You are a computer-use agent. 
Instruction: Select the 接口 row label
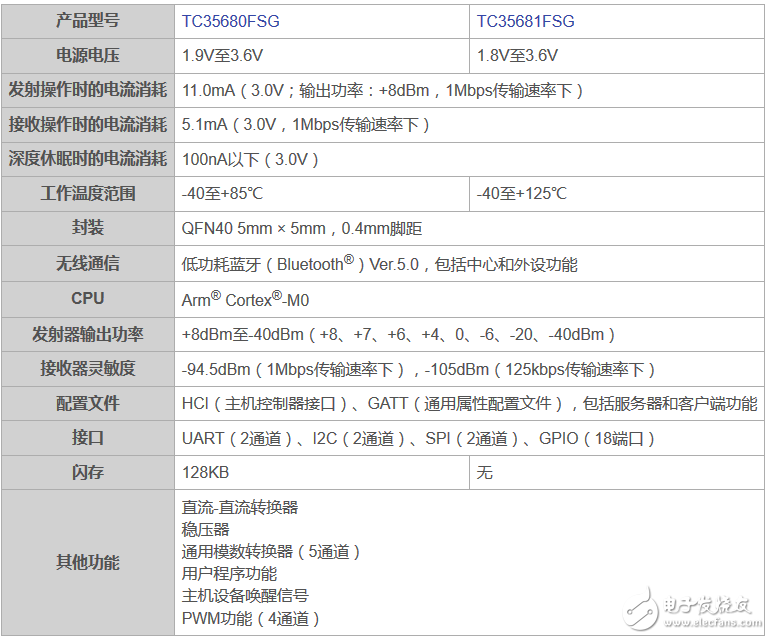tap(88, 438)
